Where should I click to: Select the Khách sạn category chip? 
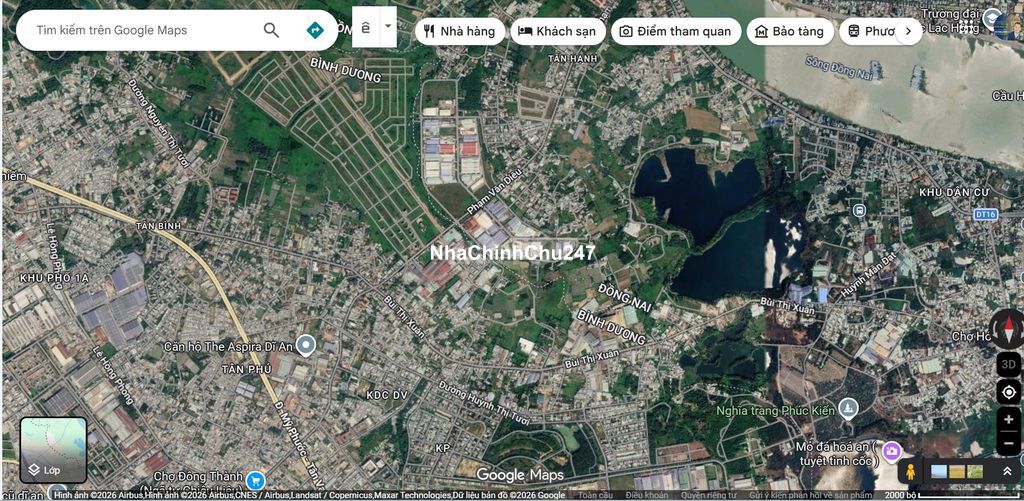tap(557, 31)
